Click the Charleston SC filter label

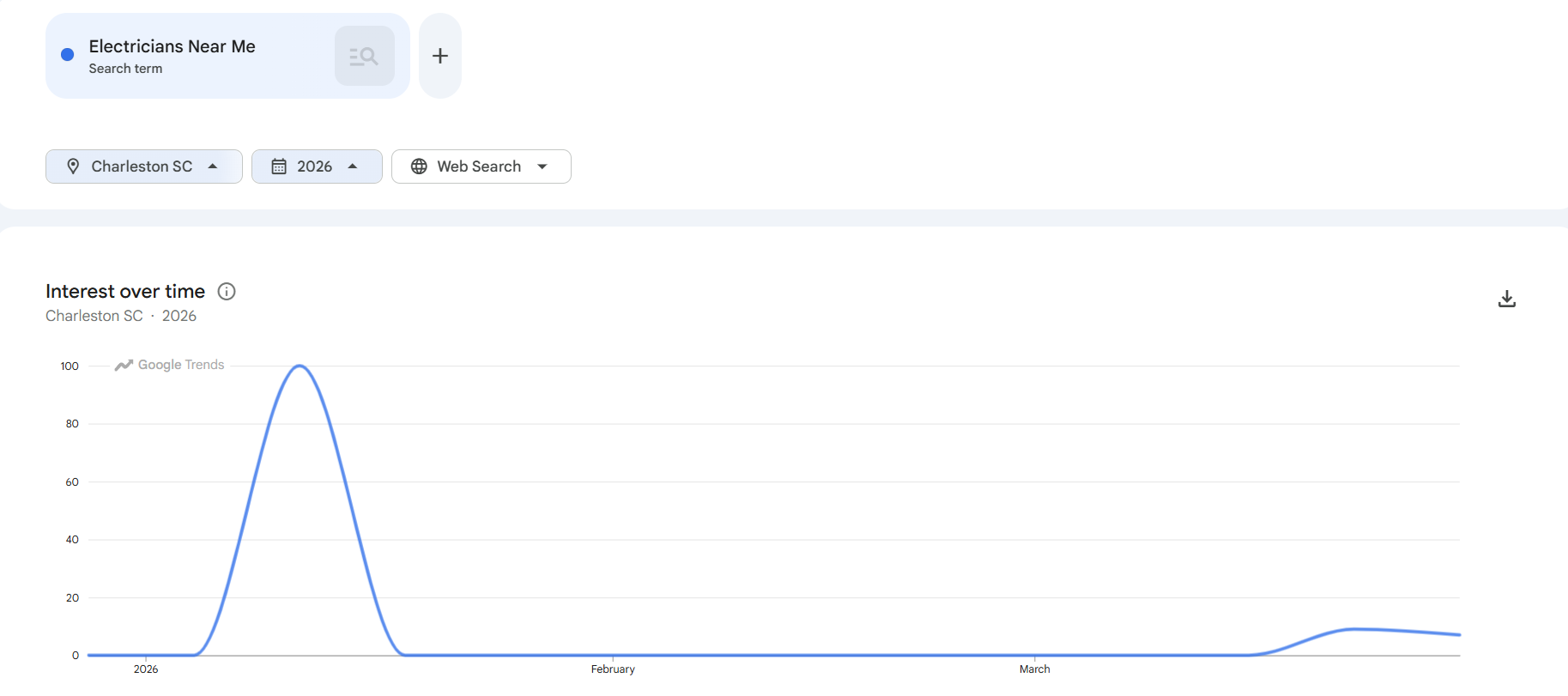142,166
